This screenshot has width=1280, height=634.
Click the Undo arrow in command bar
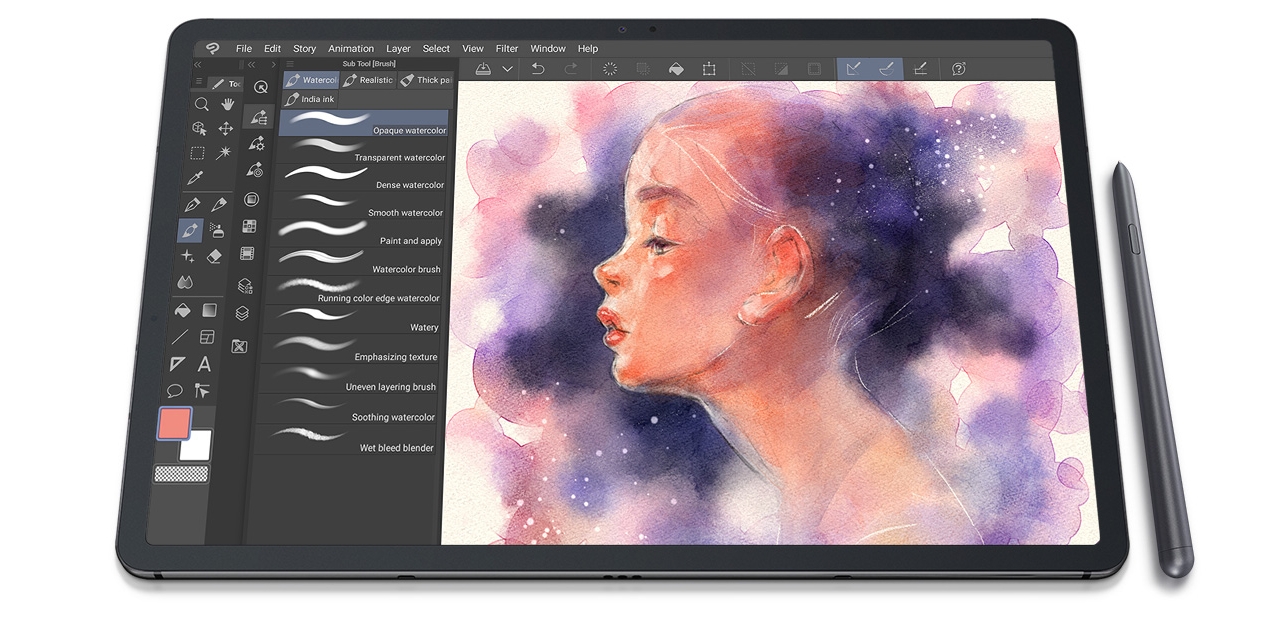click(x=538, y=69)
